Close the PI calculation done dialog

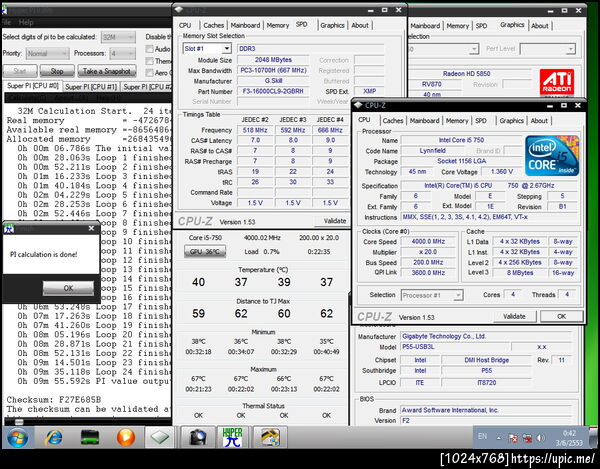(91, 228)
